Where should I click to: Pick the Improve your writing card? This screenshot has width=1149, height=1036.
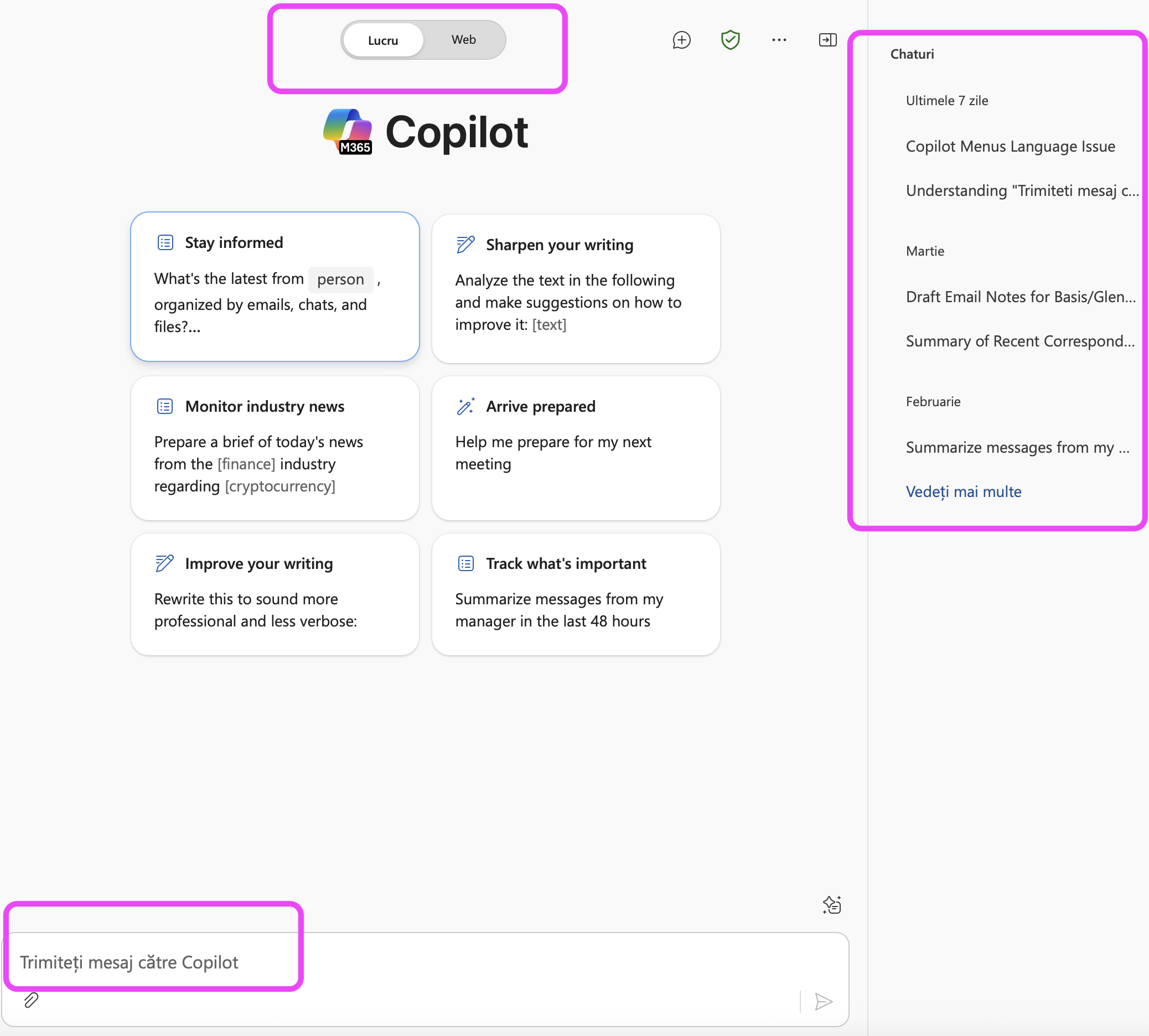coord(275,594)
